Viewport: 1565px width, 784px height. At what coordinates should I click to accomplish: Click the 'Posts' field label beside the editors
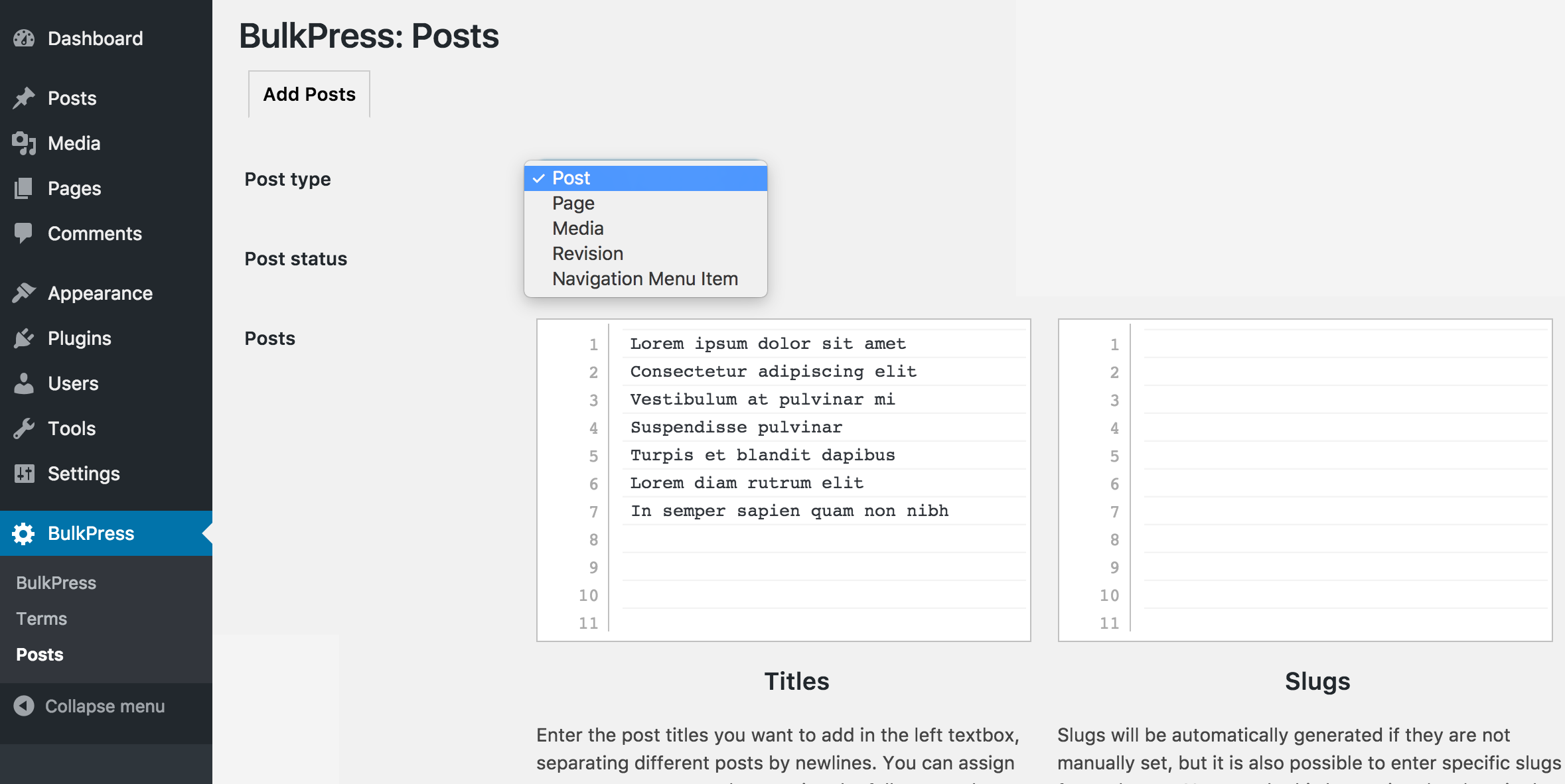[x=269, y=338]
